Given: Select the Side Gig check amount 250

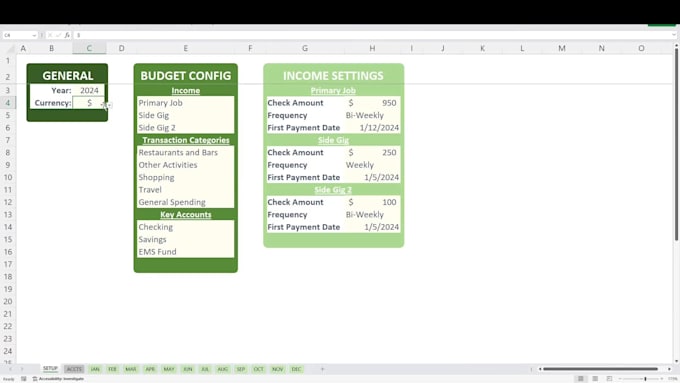Looking at the screenshot, I should [372, 152].
